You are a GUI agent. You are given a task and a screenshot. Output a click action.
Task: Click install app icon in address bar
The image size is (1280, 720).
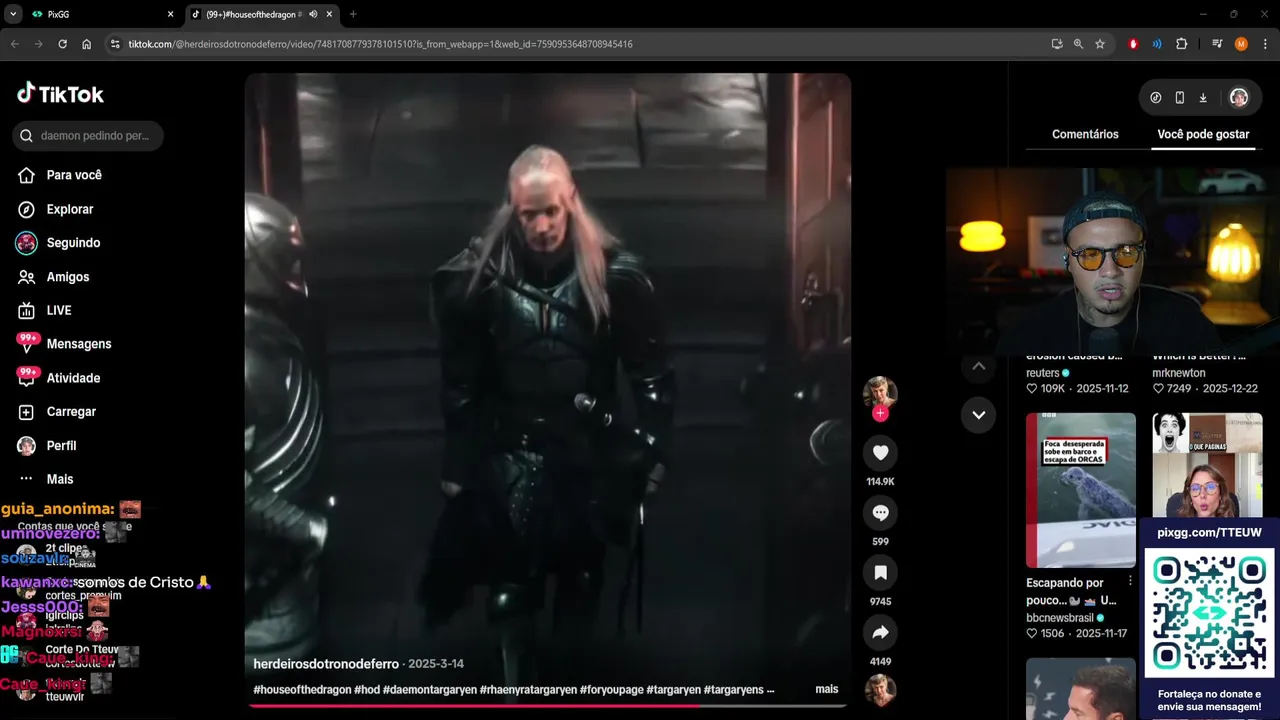1057,44
